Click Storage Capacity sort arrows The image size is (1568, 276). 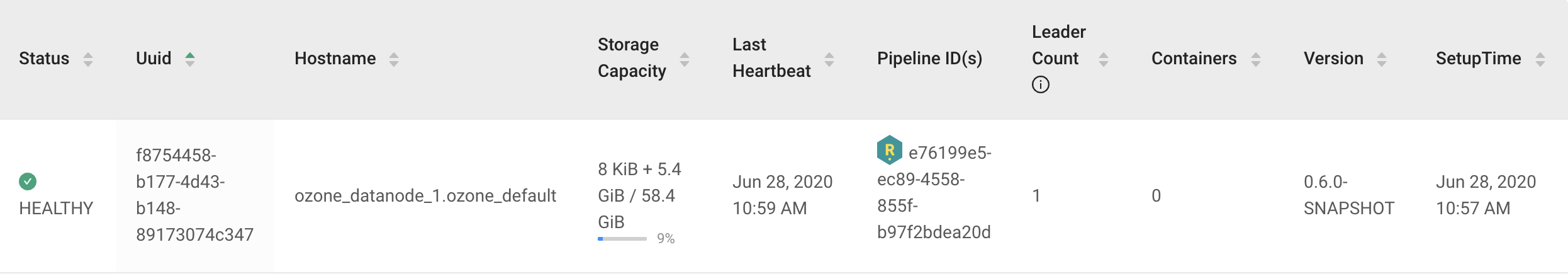pos(685,59)
